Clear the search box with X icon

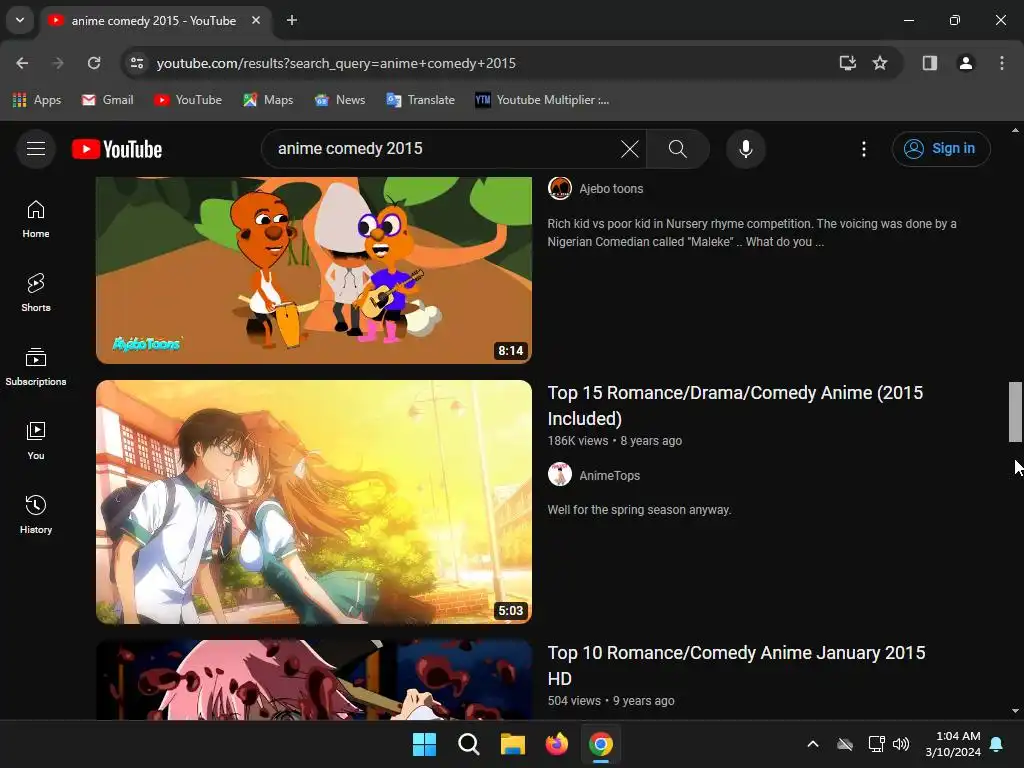click(630, 149)
